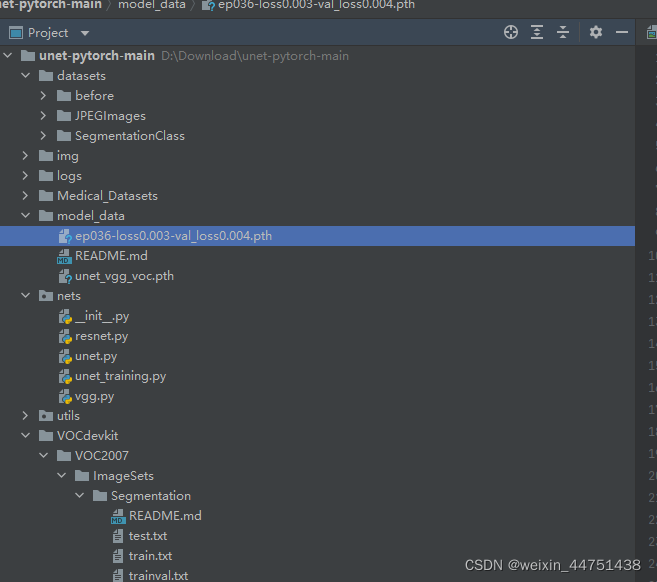Expand the logs folder
The image size is (657, 582).
click(x=25, y=176)
